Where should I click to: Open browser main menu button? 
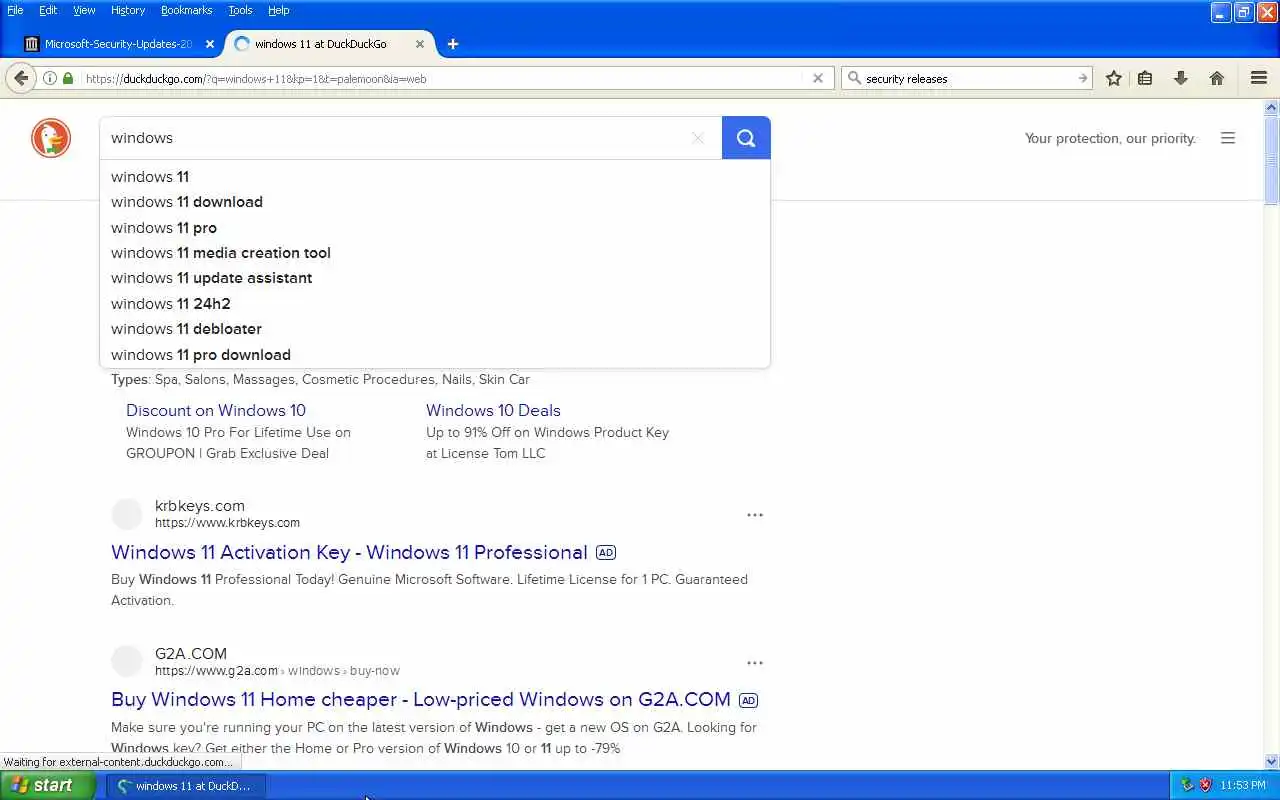coord(1259,78)
